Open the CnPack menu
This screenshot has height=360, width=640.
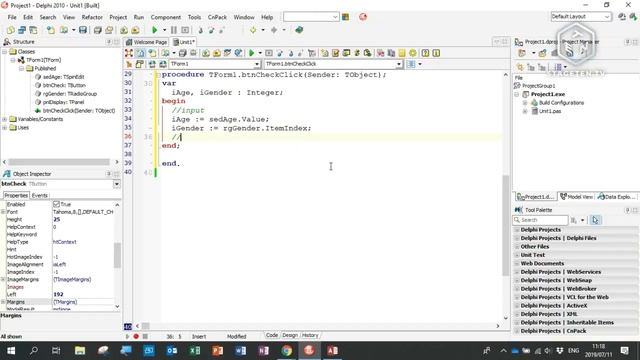(x=217, y=17)
